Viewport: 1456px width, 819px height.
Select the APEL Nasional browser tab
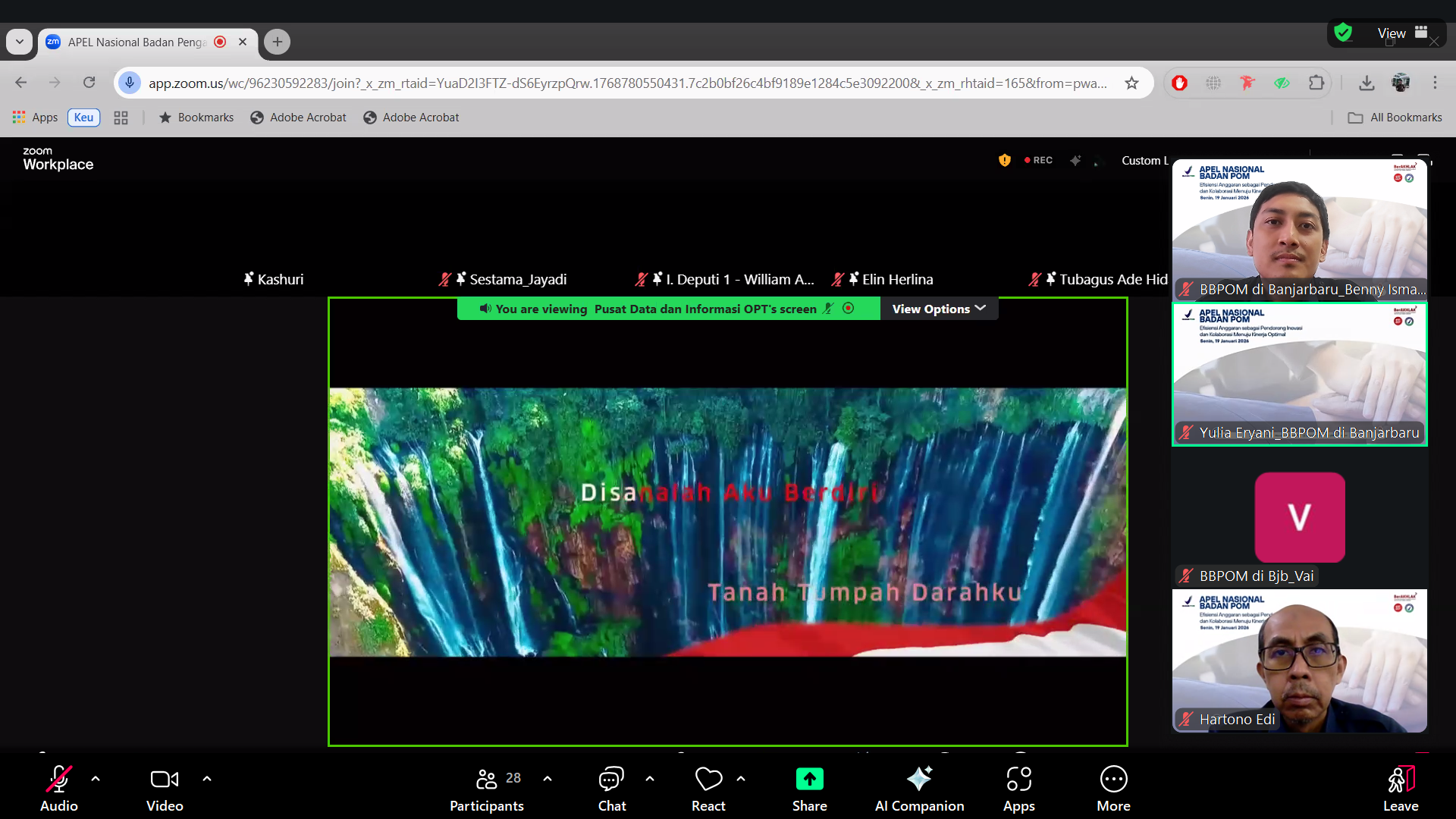pyautogui.click(x=136, y=42)
